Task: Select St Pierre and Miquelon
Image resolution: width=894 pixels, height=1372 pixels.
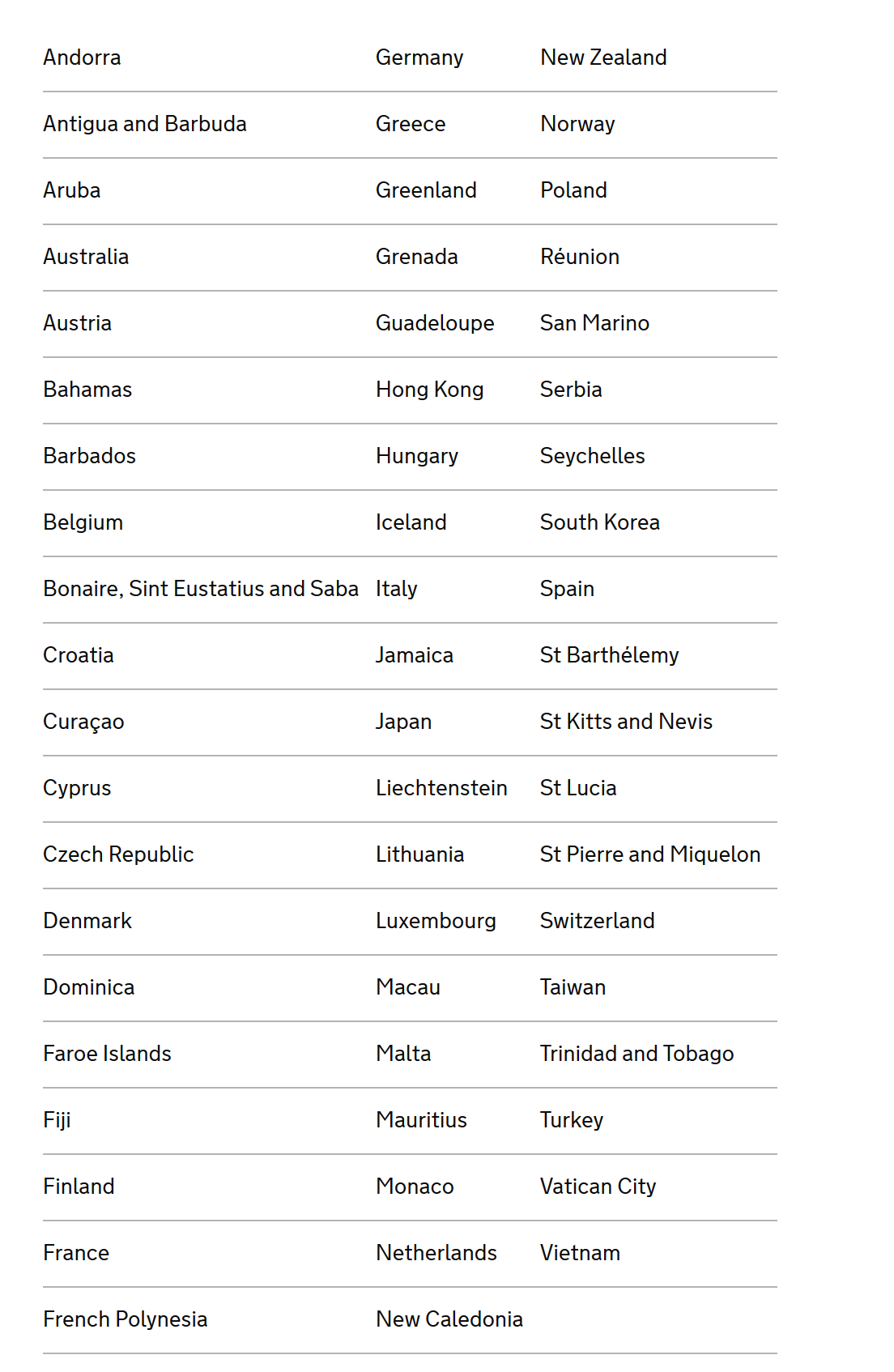Action: point(650,854)
